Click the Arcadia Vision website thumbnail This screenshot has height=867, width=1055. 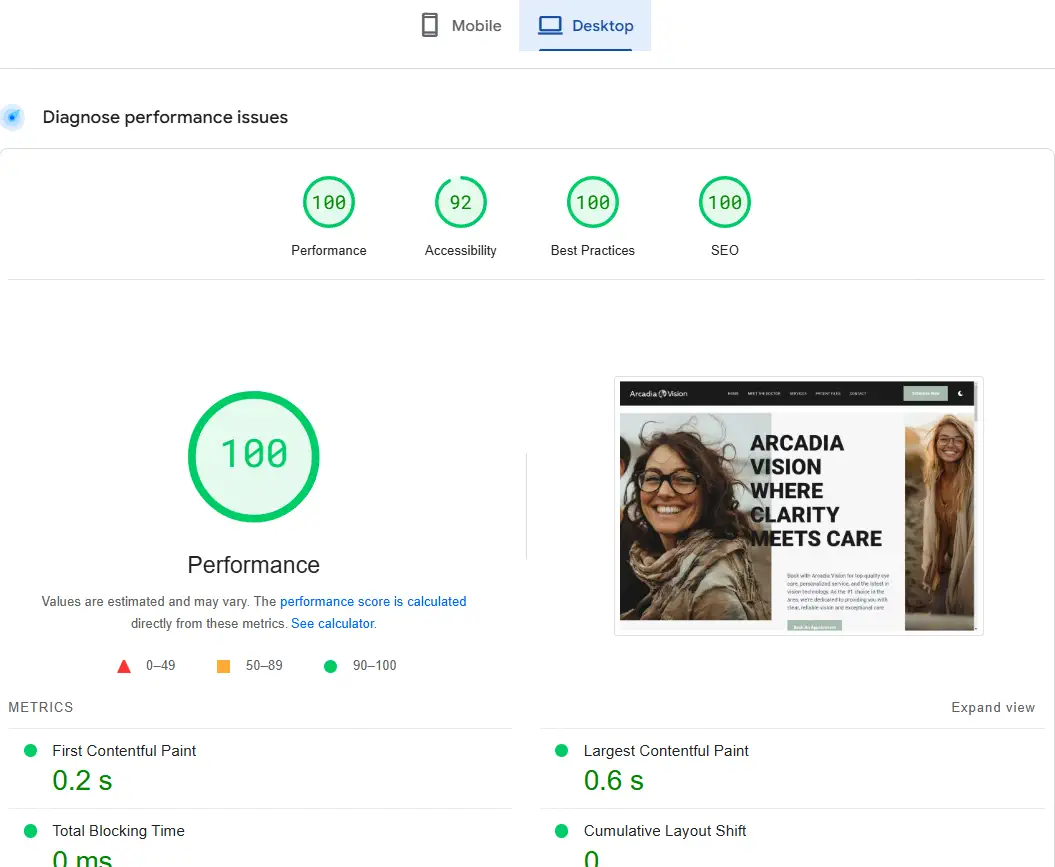point(797,505)
